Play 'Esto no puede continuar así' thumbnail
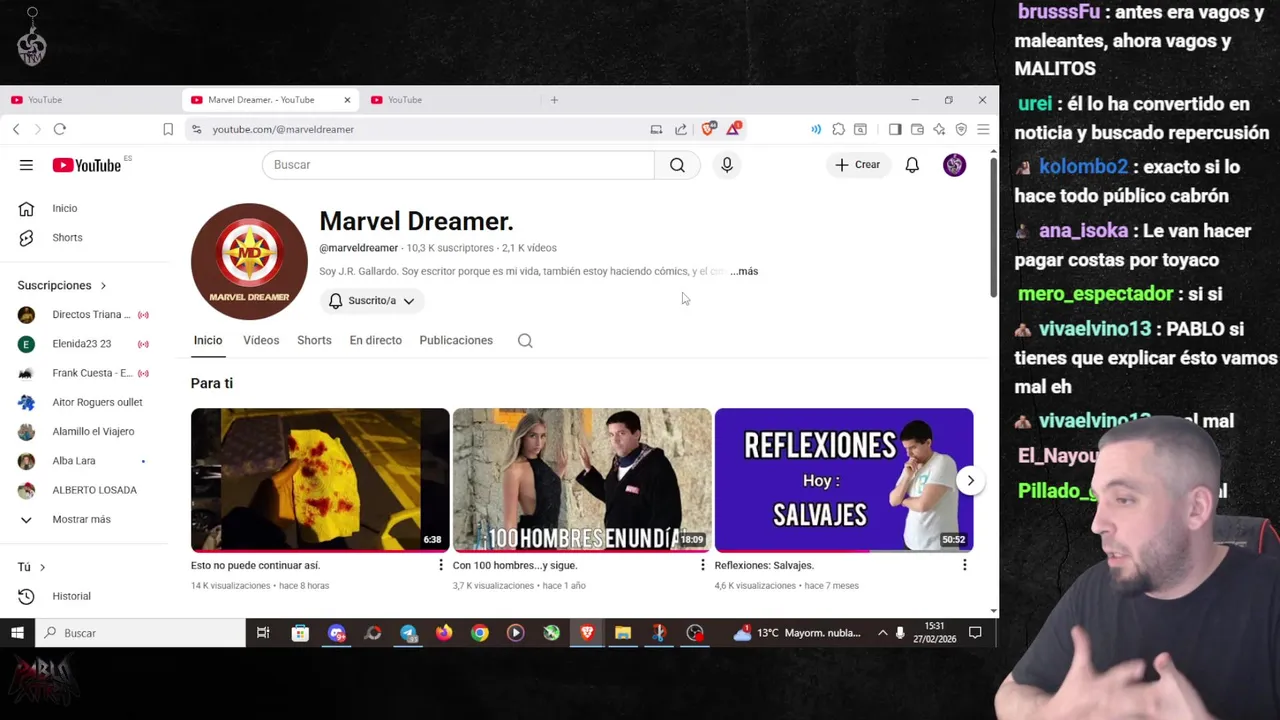The width and height of the screenshot is (1280, 720). (x=320, y=480)
